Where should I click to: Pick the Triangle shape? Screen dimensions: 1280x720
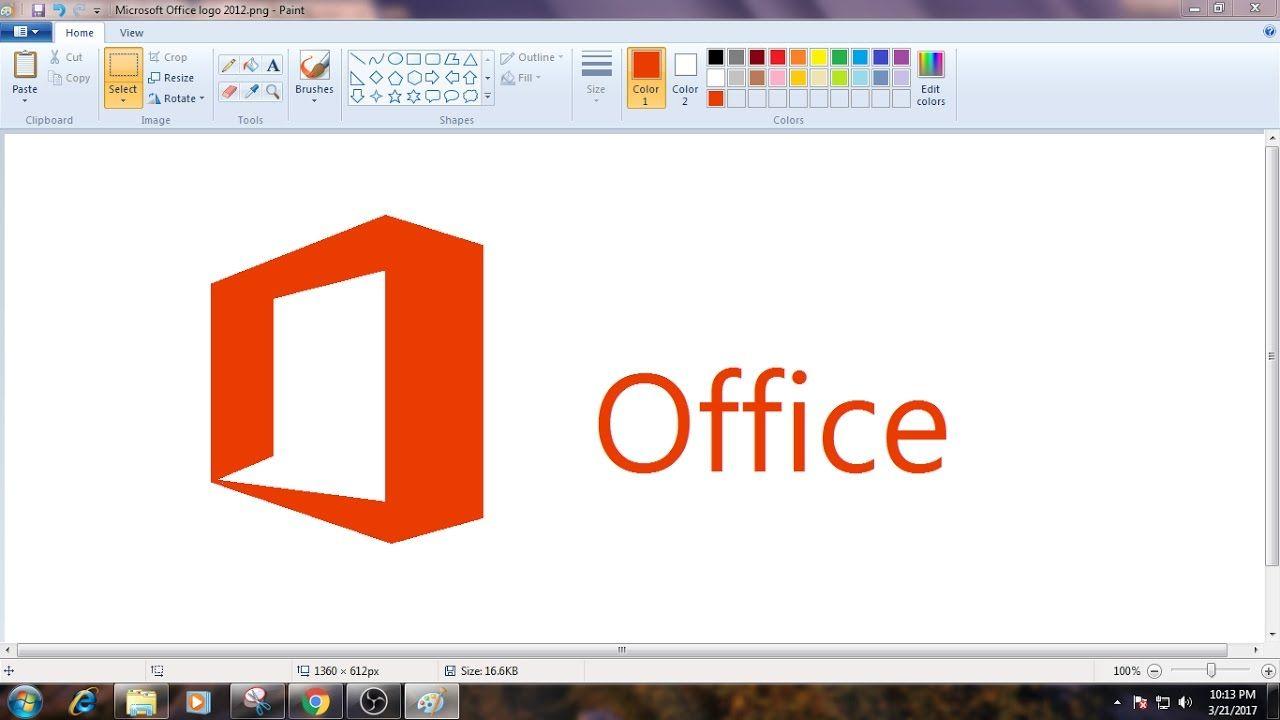470,59
